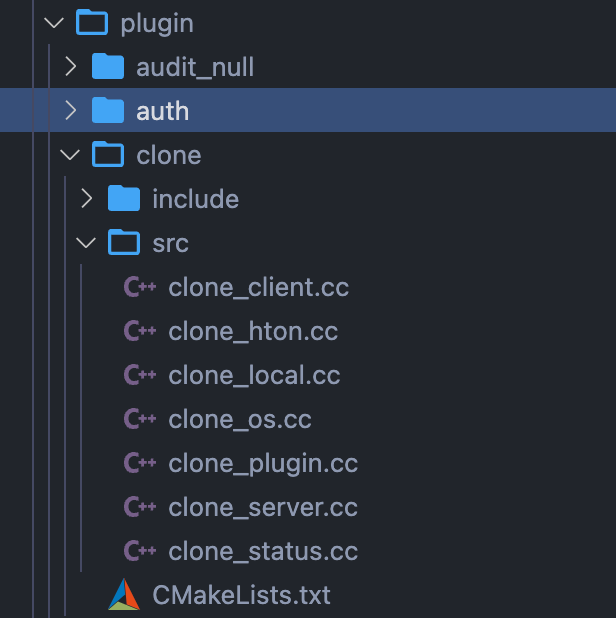This screenshot has width=616, height=618.
Task: Open the clone_server.cc file
Action: [x=263, y=507]
